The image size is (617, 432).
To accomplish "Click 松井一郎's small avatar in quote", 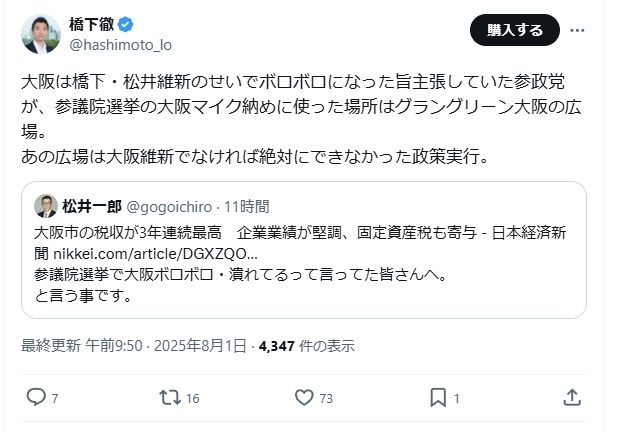I will click(46, 207).
